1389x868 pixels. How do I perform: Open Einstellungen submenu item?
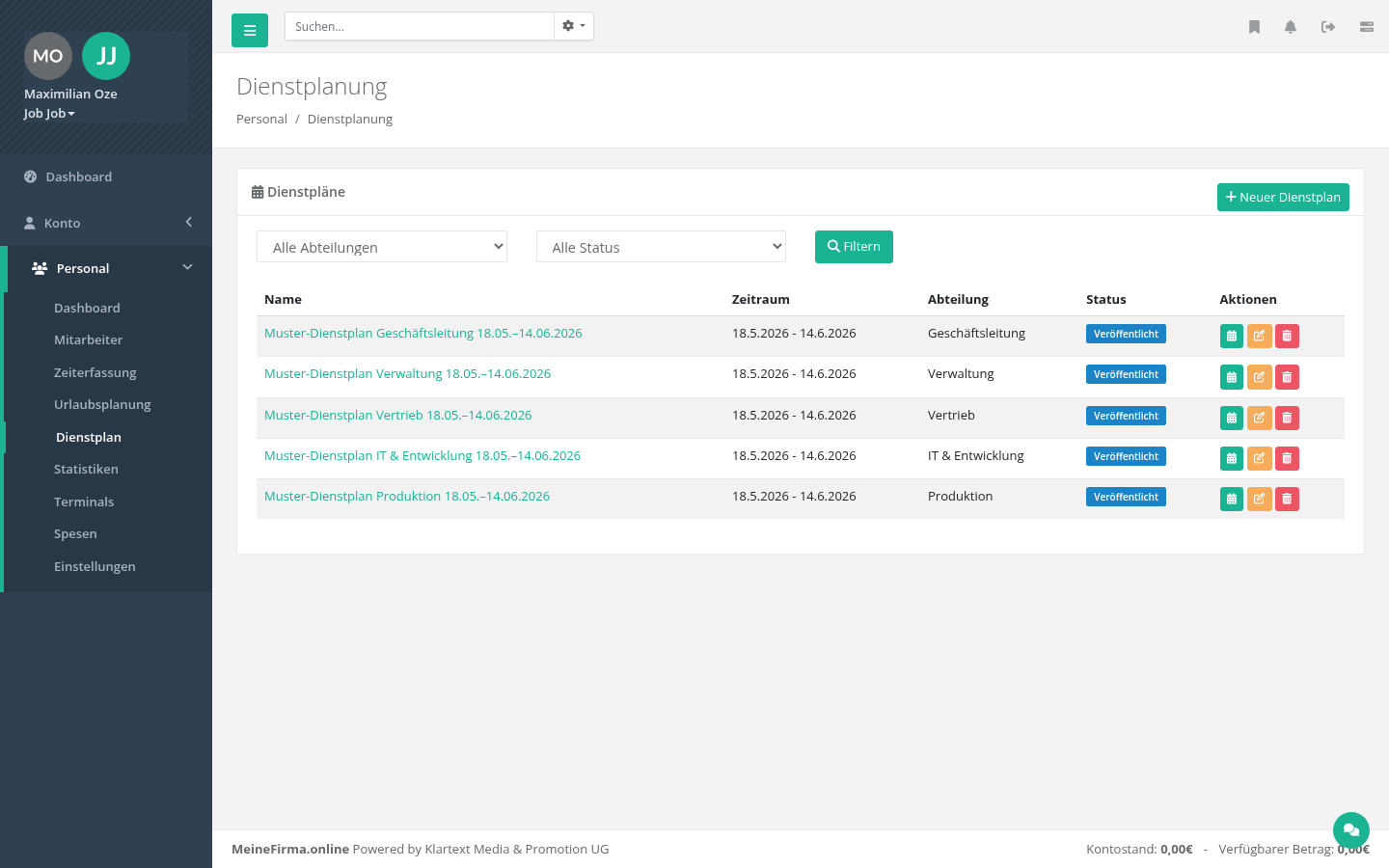(95, 566)
